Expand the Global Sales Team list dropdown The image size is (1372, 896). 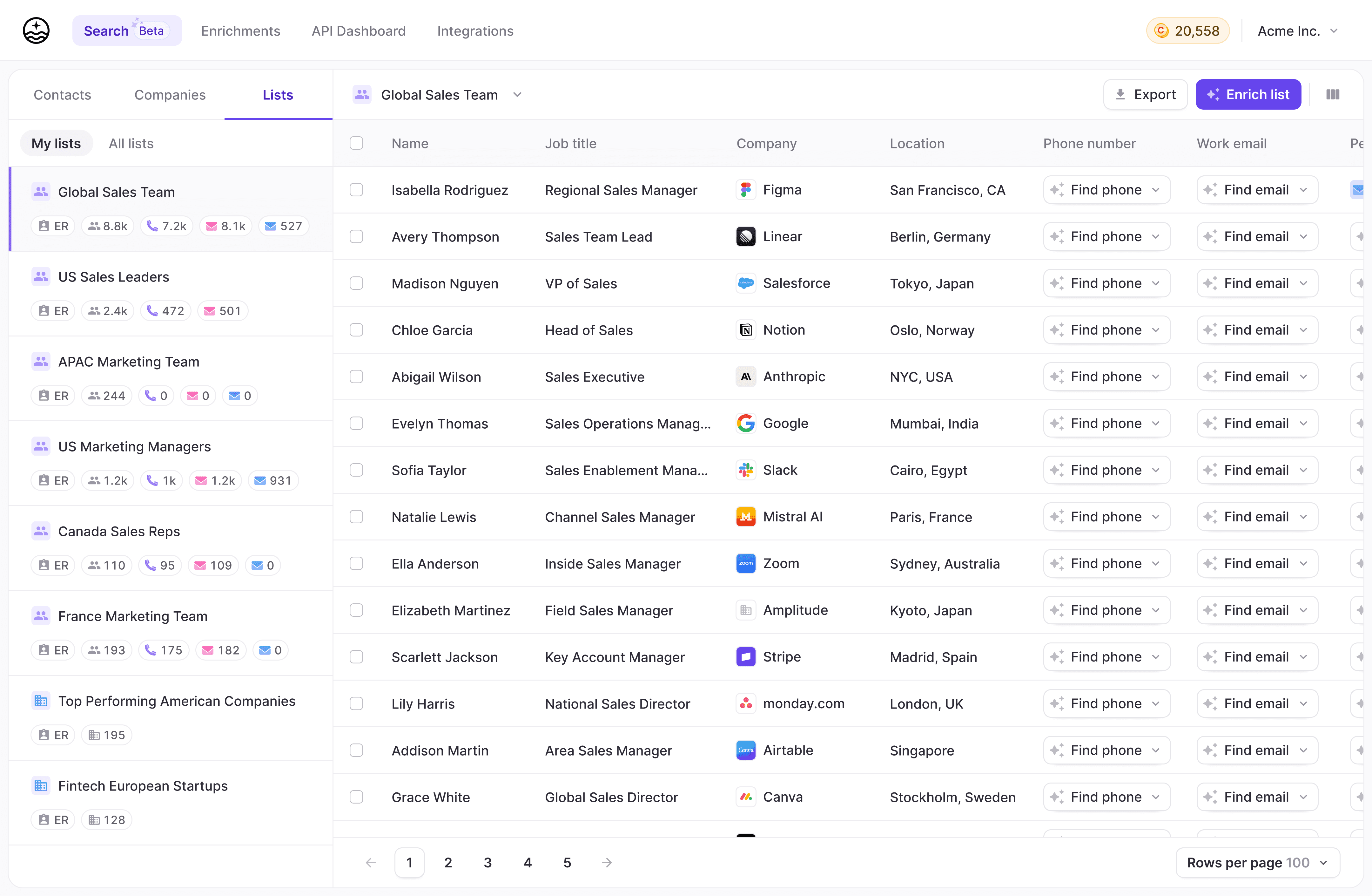[x=517, y=95]
